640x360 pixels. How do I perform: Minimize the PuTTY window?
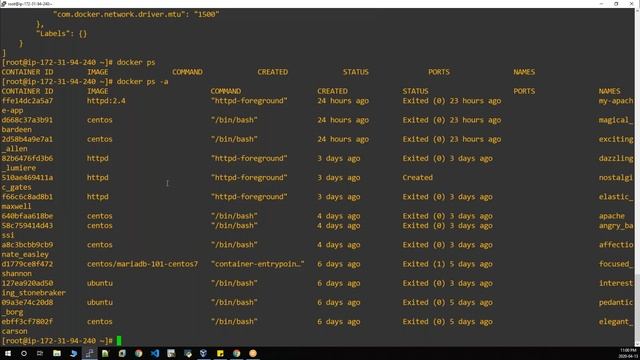[x=601, y=4]
